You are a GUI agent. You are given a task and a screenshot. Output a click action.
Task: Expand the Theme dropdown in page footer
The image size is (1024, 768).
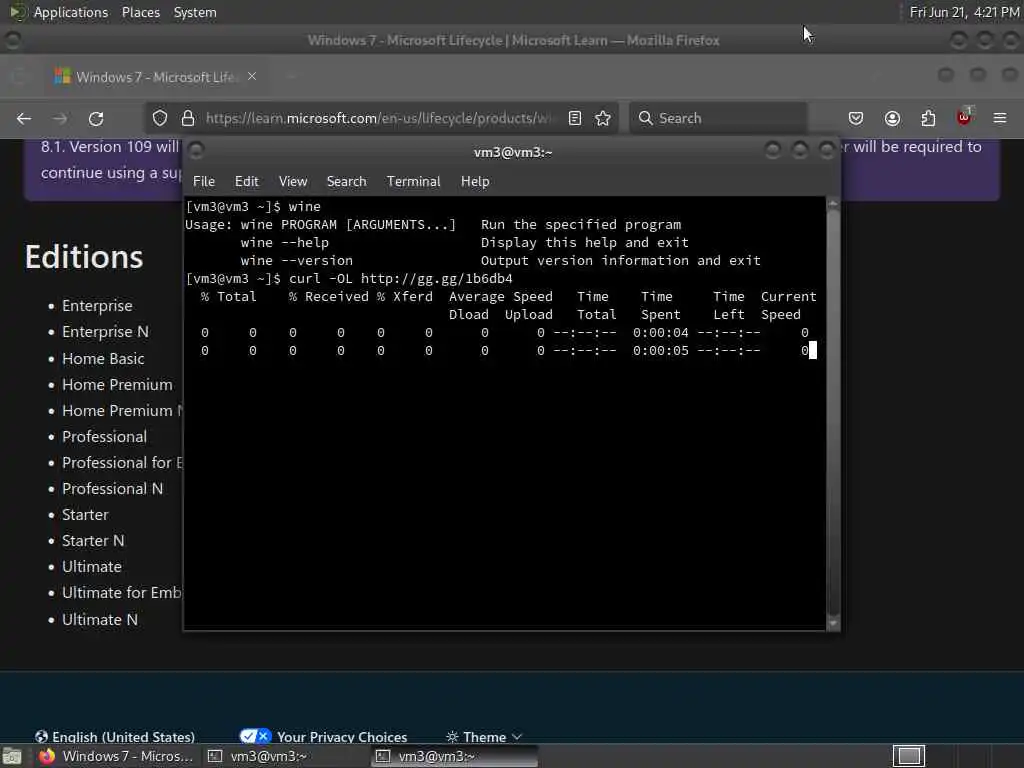[x=484, y=737]
